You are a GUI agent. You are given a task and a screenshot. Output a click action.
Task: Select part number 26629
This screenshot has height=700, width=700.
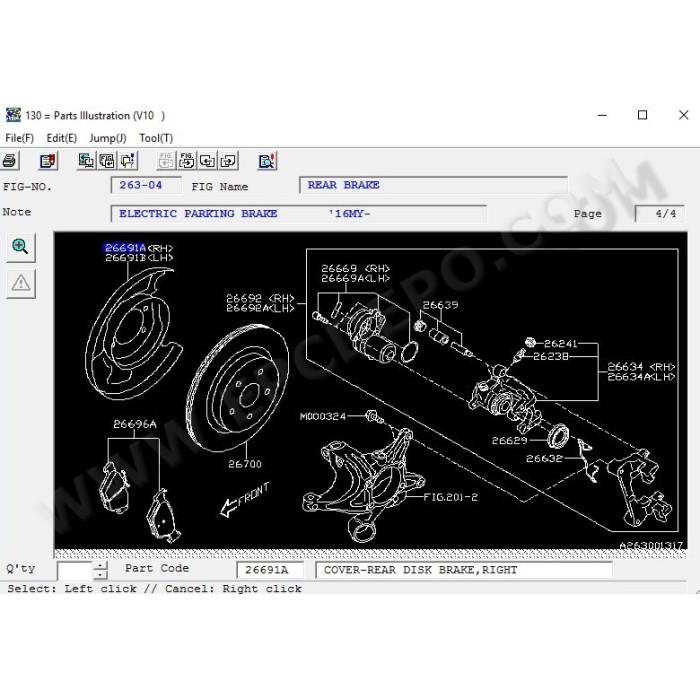509,441
